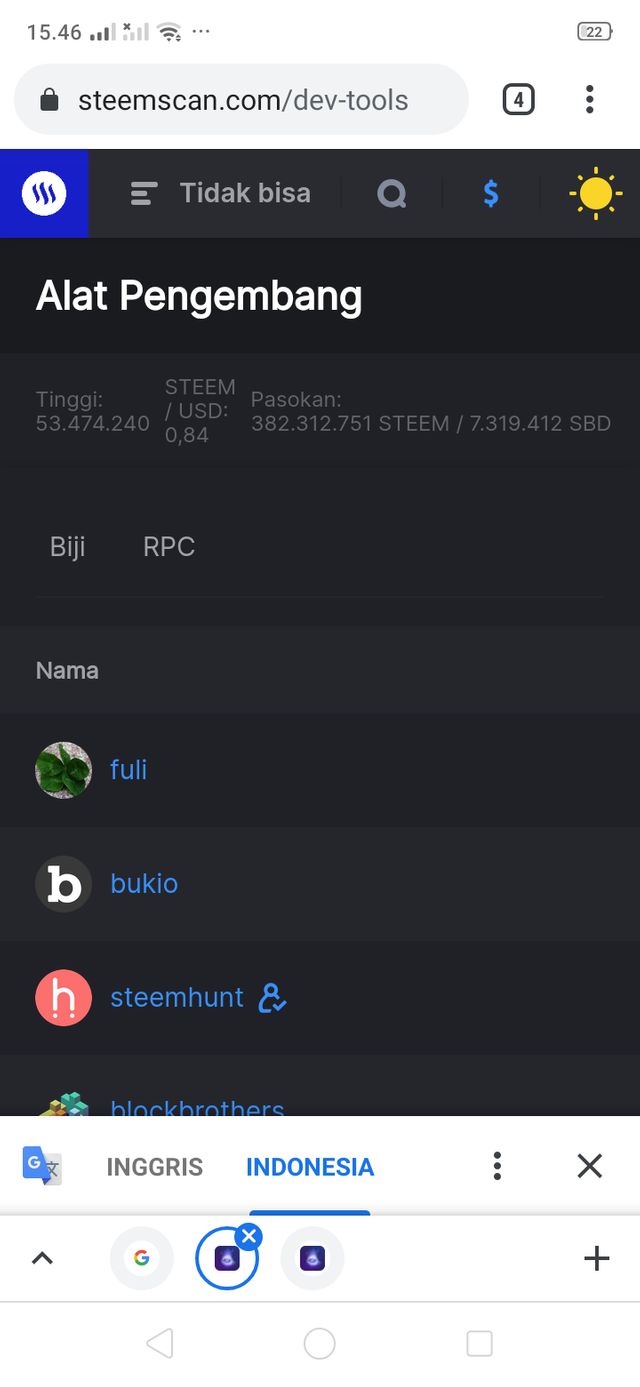The width and height of the screenshot is (640, 1387).
Task: Tap the verified user icon beside steemhunt
Action: 272,998
